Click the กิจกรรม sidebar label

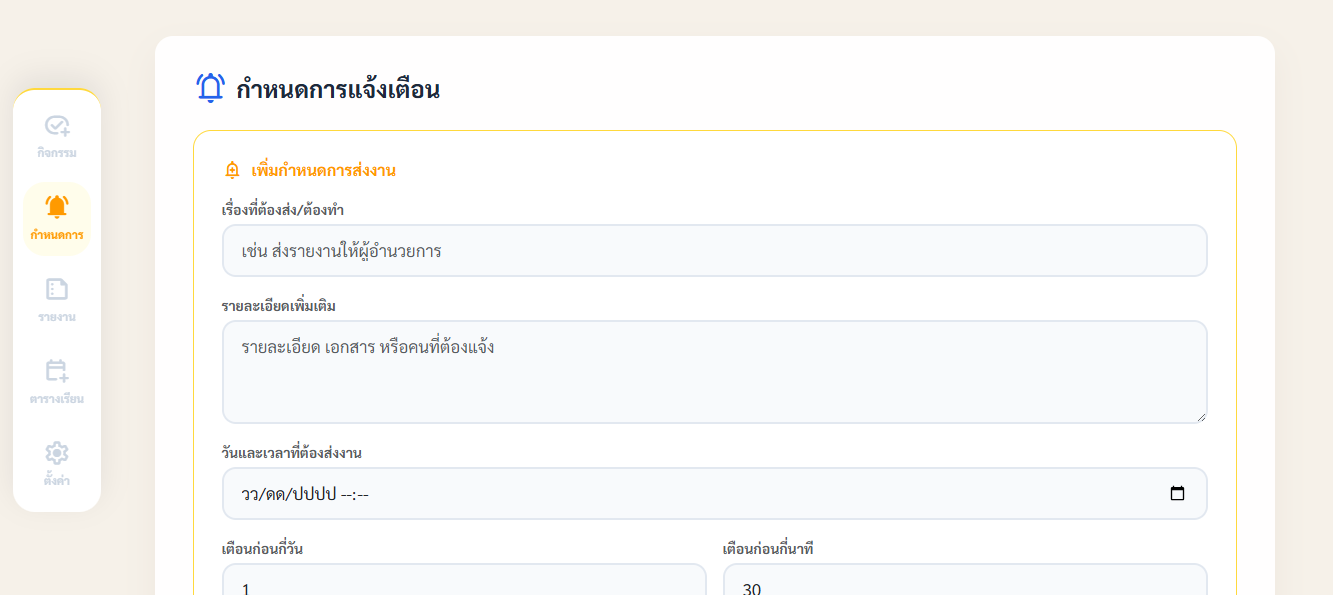click(57, 153)
